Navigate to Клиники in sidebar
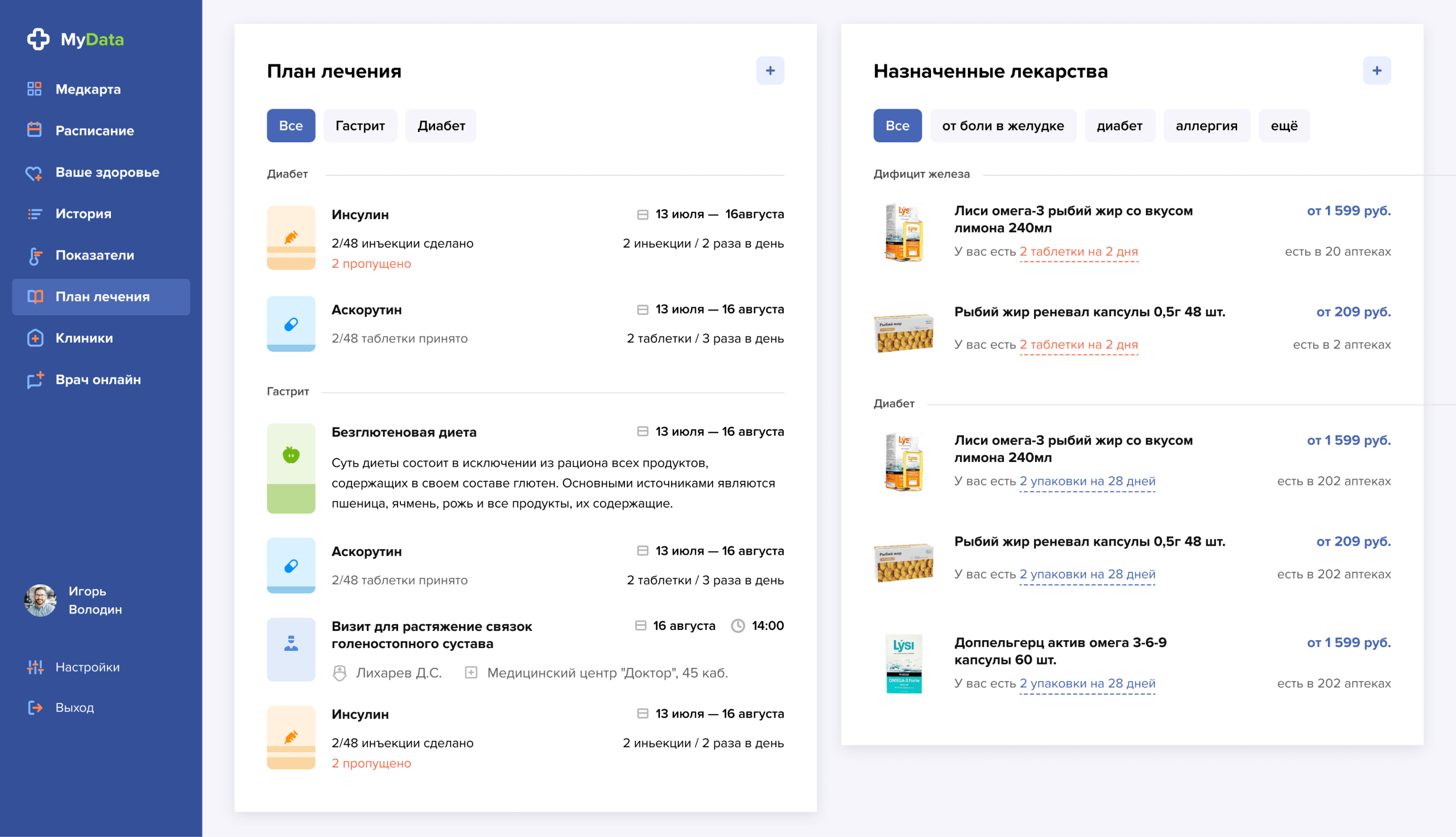The width and height of the screenshot is (1456, 837). (83, 338)
